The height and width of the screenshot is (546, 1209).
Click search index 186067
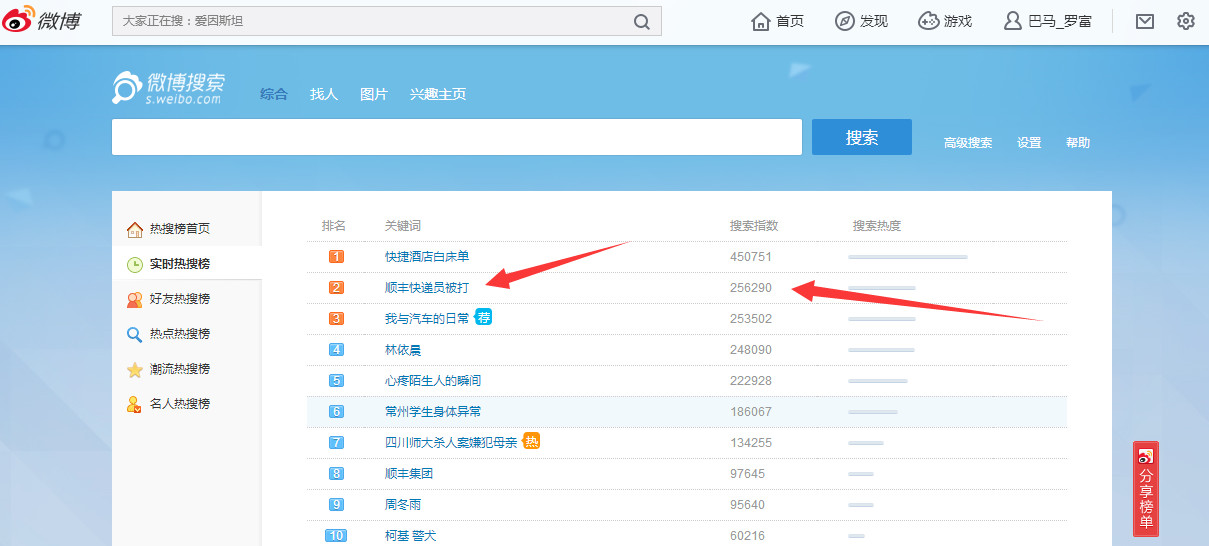751,412
